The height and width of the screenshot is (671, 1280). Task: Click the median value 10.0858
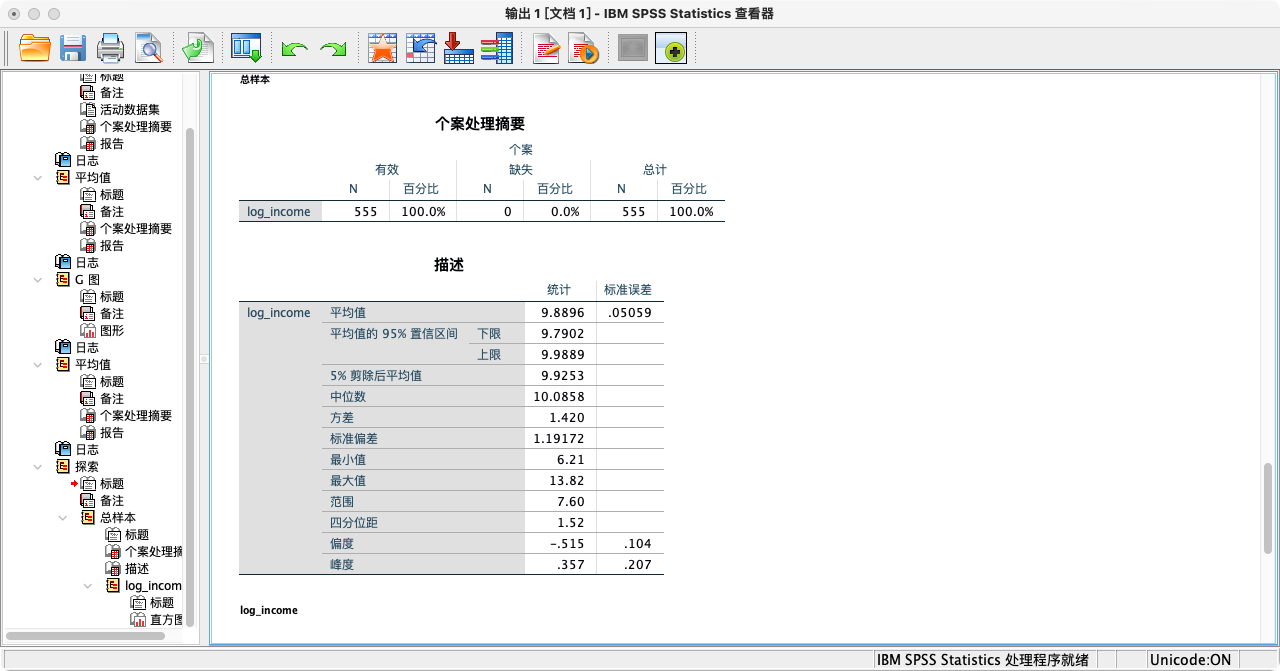tap(560, 396)
